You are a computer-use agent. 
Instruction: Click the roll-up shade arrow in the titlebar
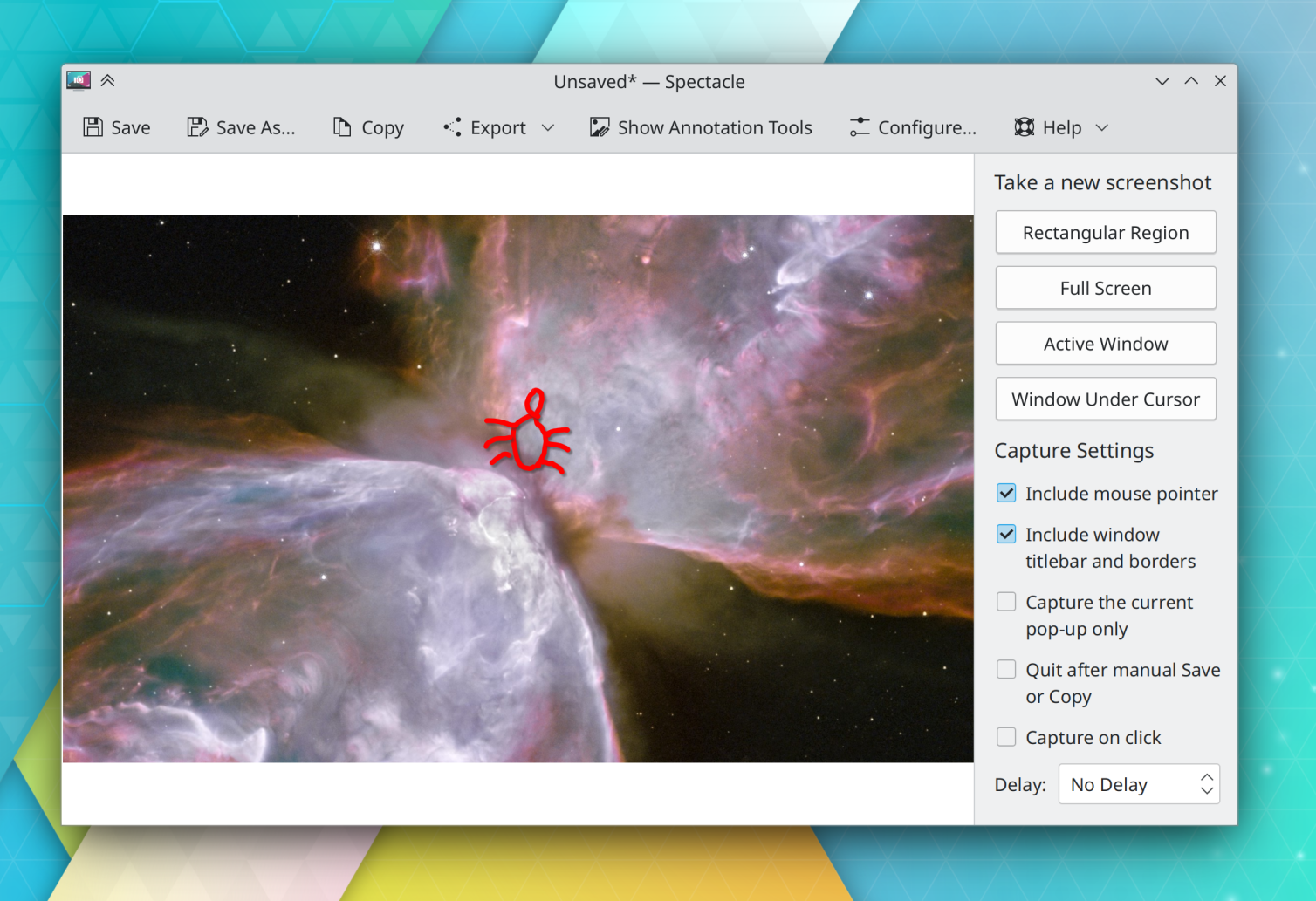pyautogui.click(x=107, y=80)
